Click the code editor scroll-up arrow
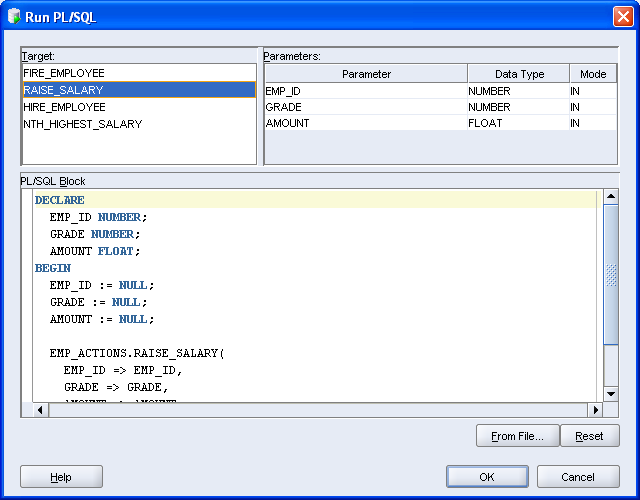Viewport: 640px width, 500px height. coord(611,196)
